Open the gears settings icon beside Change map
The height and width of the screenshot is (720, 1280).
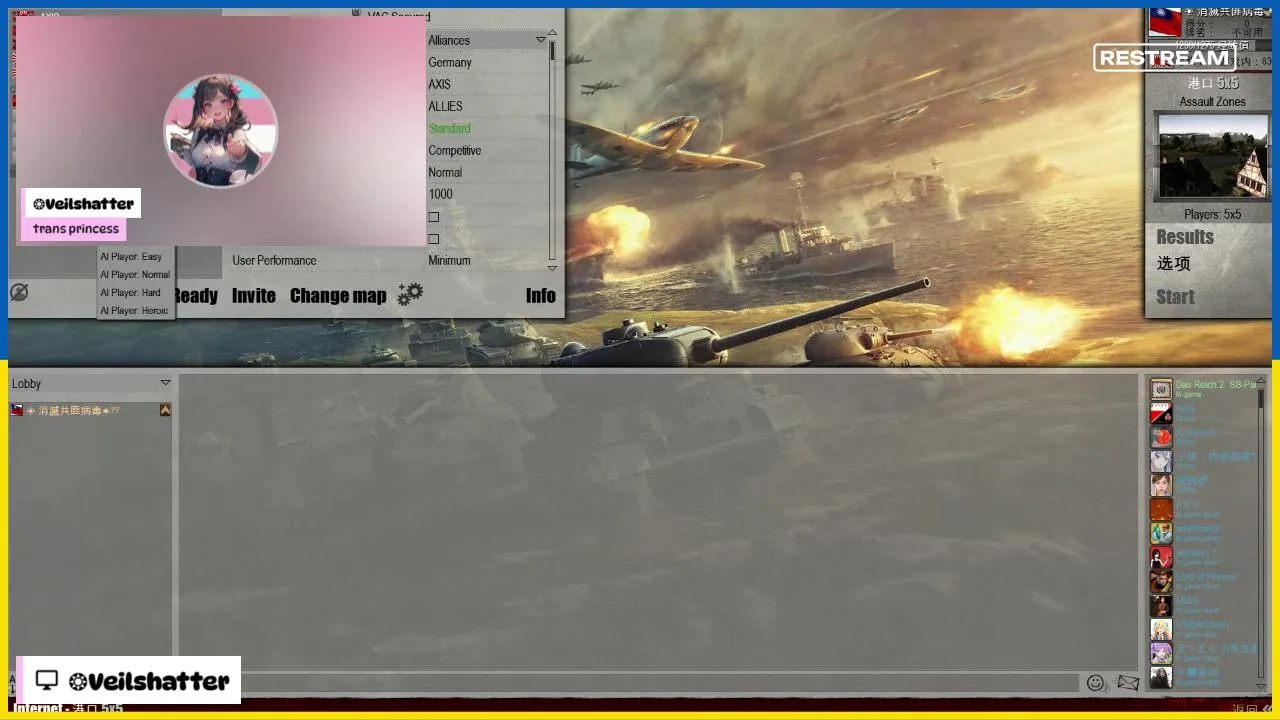pos(410,294)
